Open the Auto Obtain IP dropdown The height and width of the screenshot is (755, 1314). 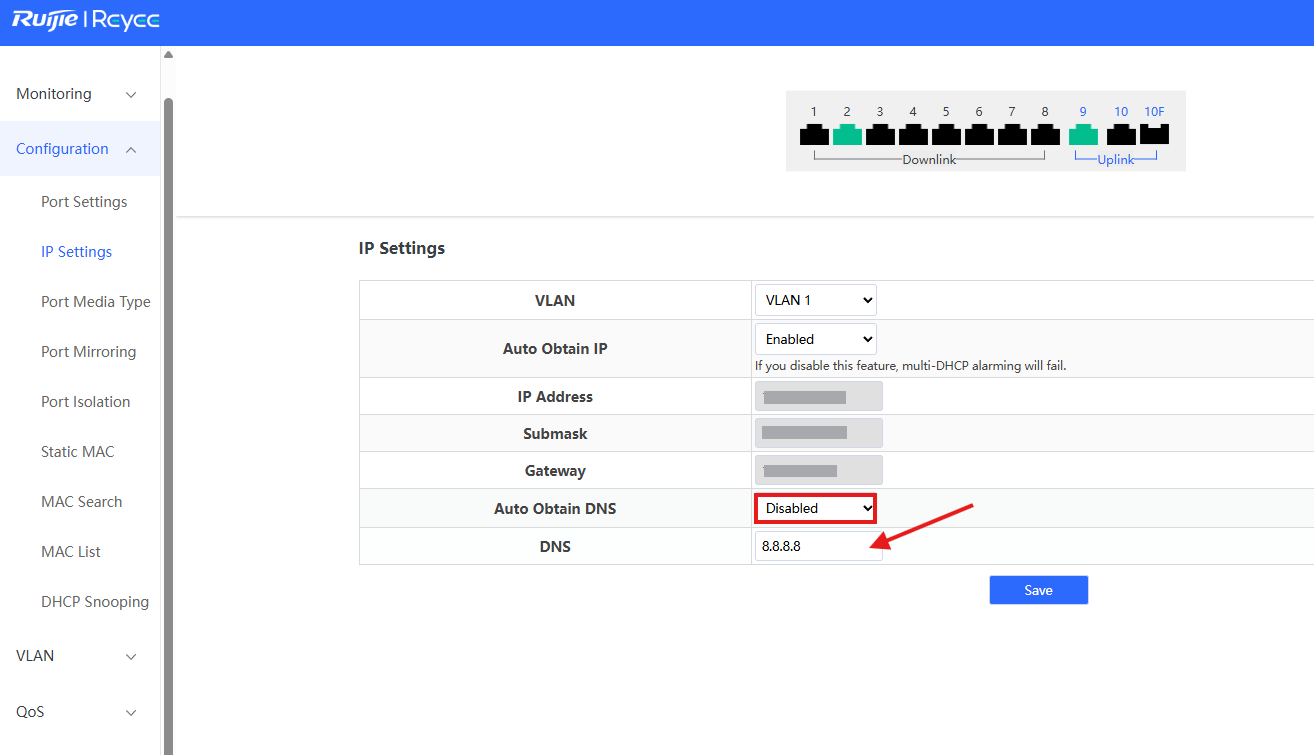[815, 338]
